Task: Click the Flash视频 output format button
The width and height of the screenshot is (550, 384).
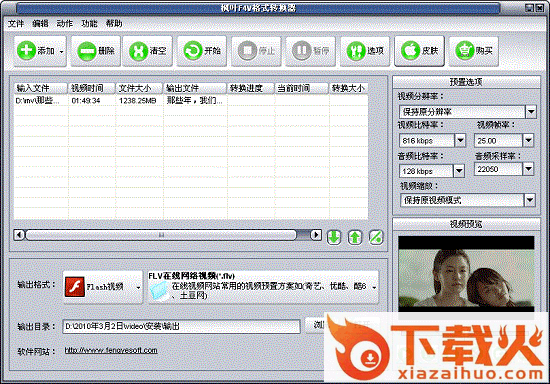Action: tap(103, 287)
